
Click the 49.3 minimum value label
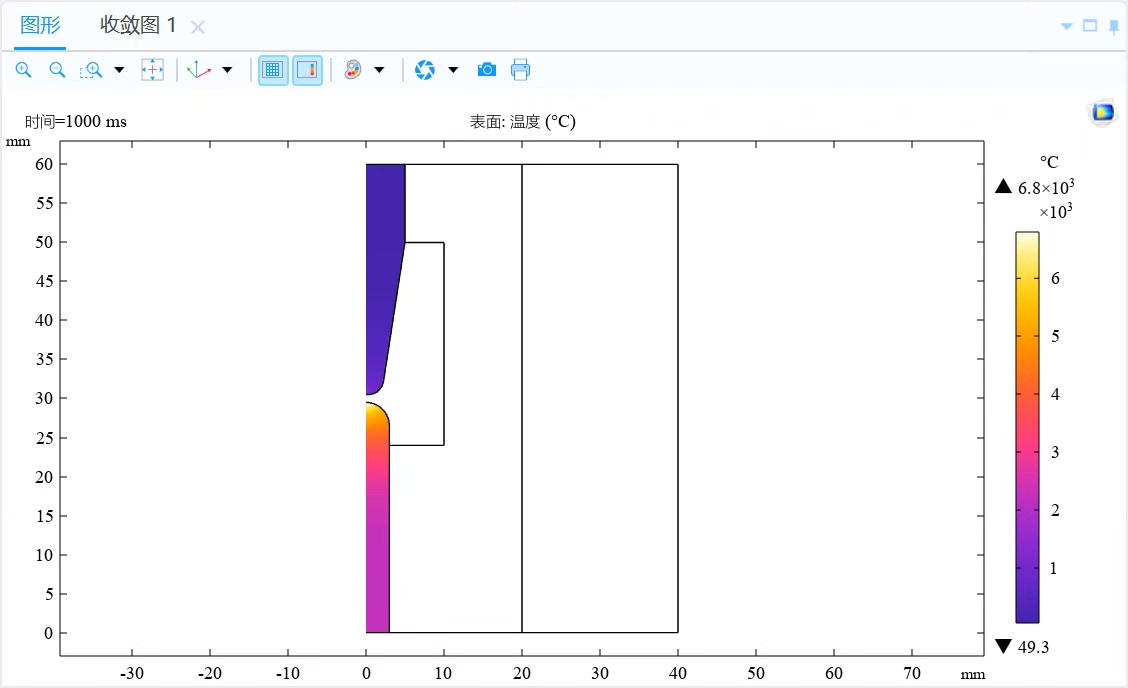[1034, 647]
